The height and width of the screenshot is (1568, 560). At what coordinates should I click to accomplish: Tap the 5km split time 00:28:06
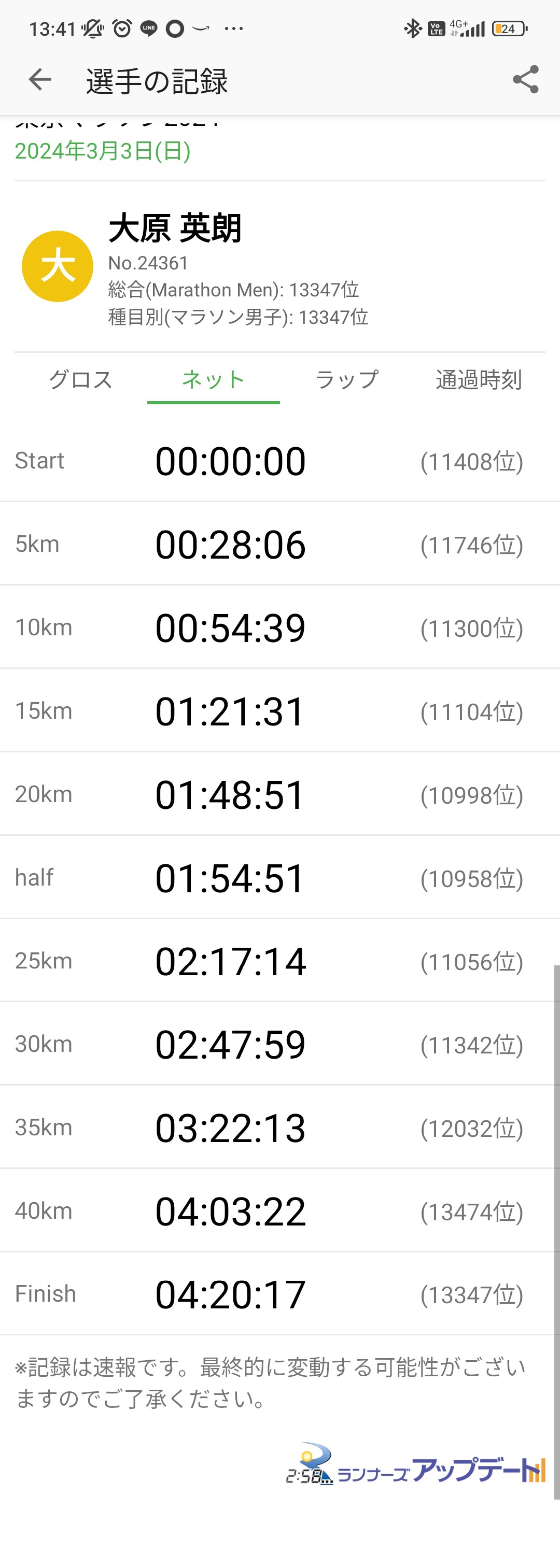(230, 545)
